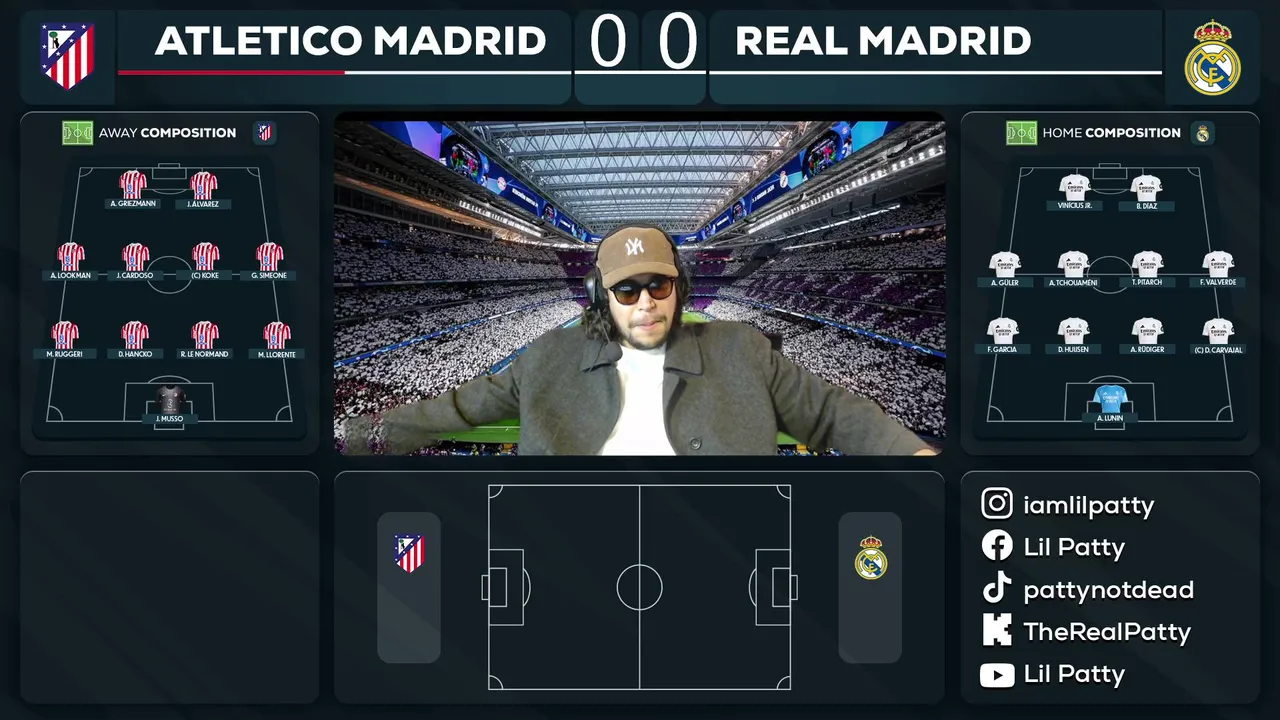This screenshot has height=720, width=1280.
Task: Select A. Griezmann's shirt in the away lineup
Action: pos(133,184)
